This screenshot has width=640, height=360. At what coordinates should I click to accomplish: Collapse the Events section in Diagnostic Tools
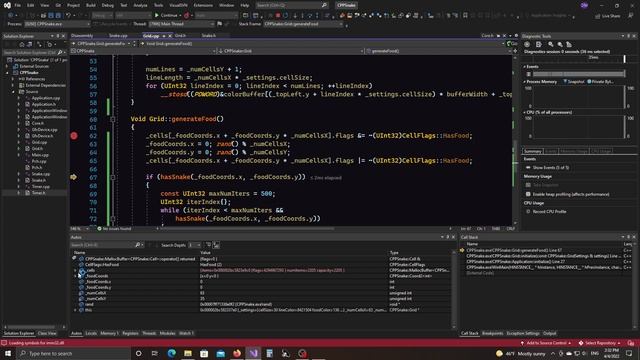[x=525, y=67]
